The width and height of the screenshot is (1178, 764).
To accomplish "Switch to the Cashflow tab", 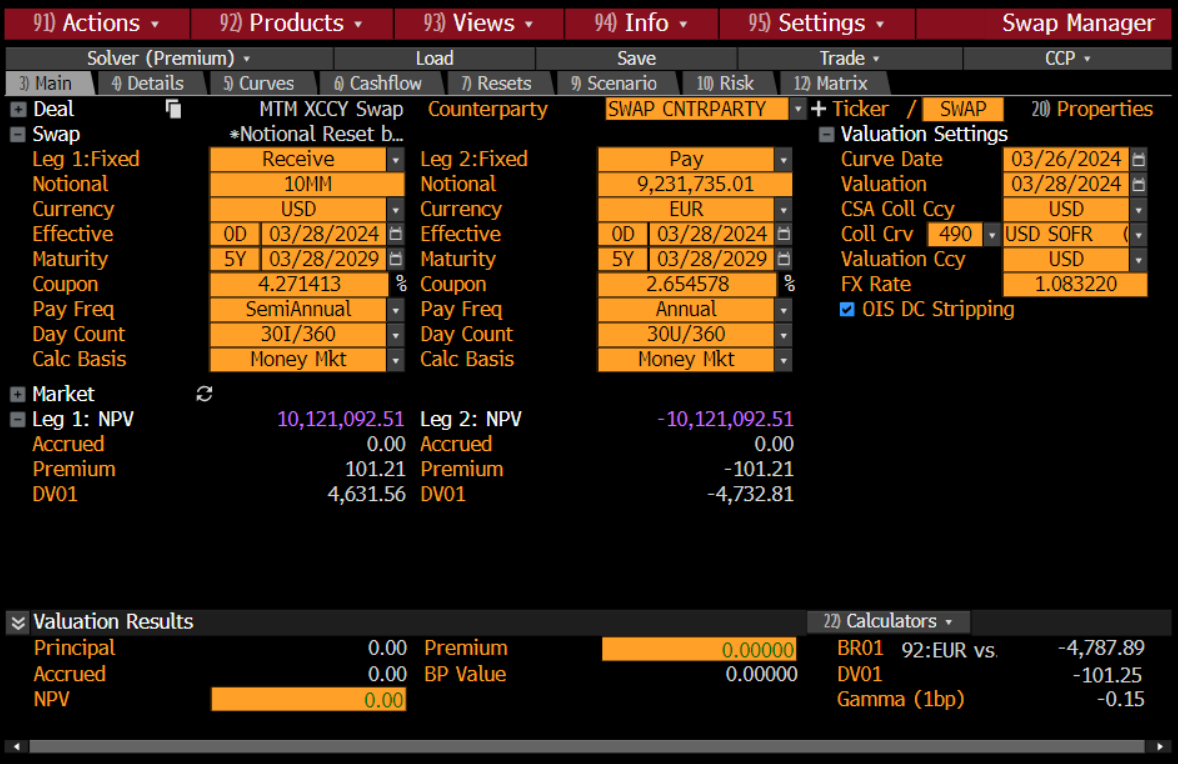I will tap(376, 83).
